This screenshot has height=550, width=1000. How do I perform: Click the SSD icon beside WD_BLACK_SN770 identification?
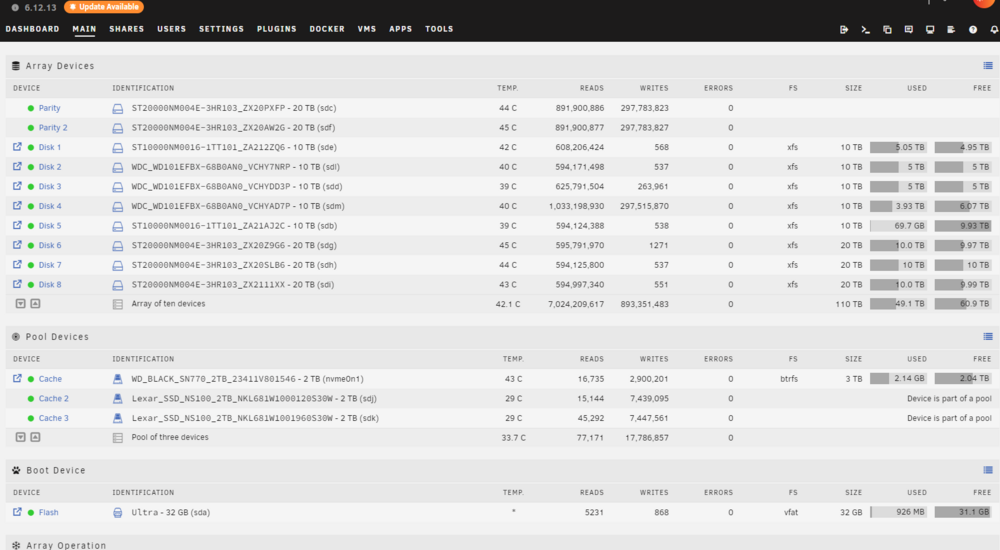(117, 379)
